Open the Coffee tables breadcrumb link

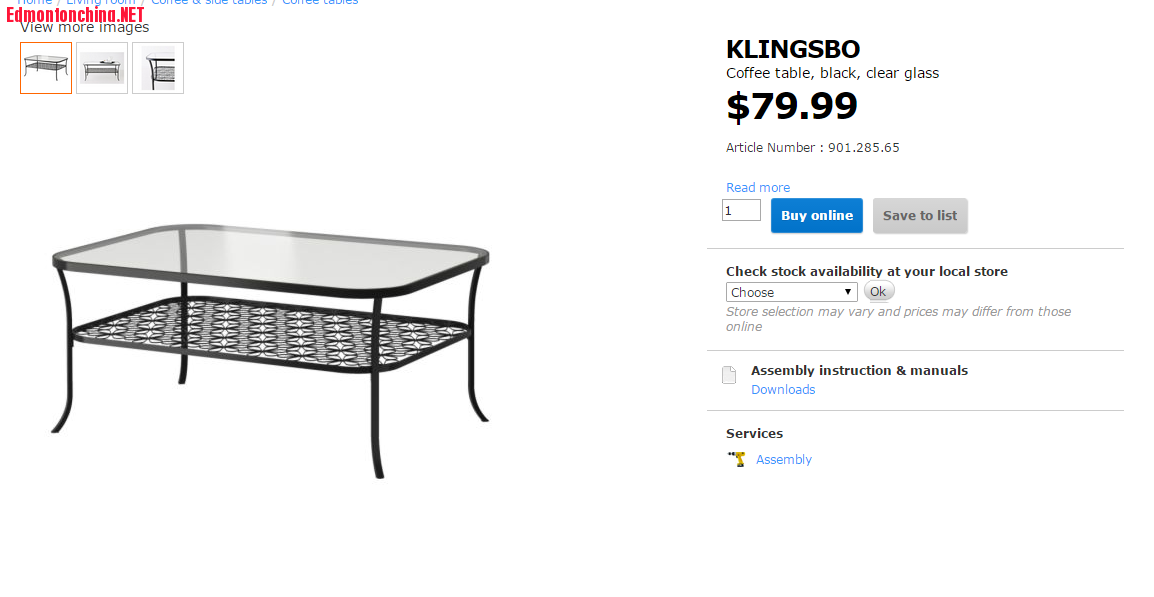pos(320,2)
